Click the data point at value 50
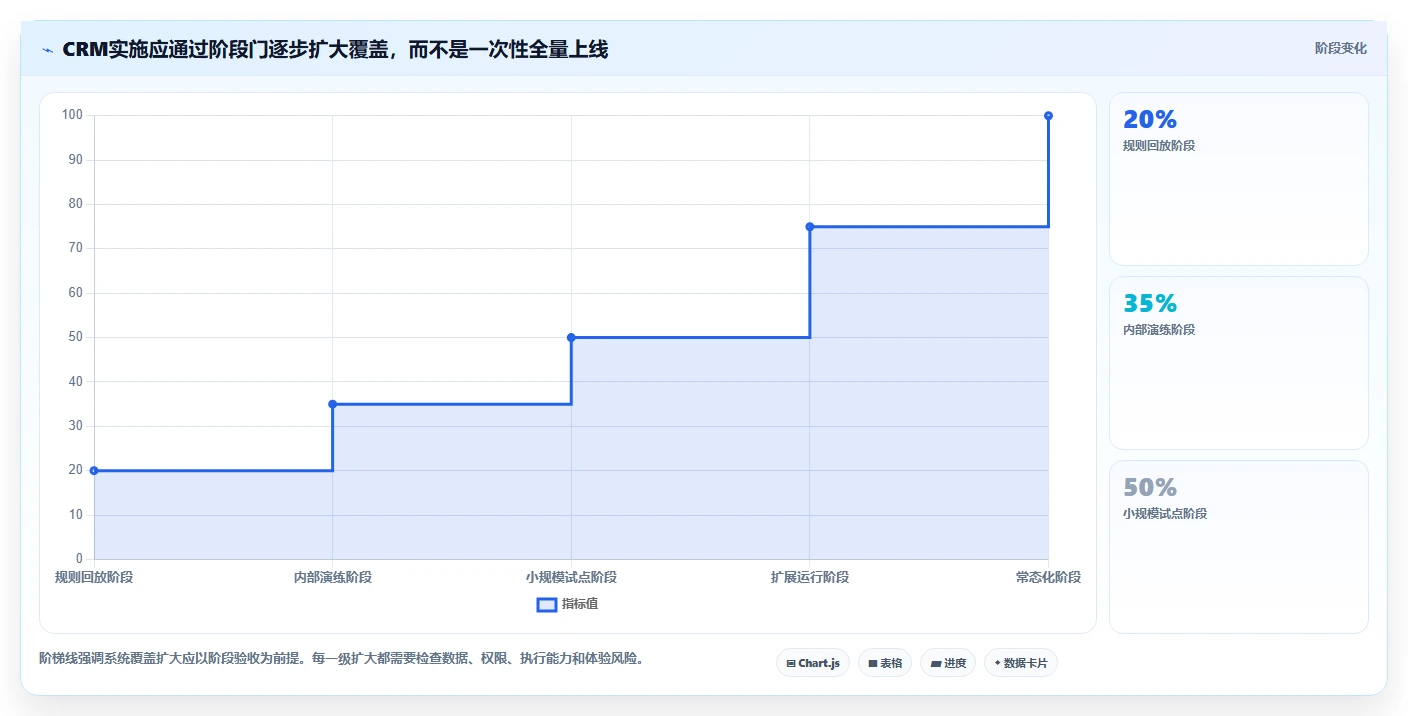1408x716 pixels. (571, 337)
